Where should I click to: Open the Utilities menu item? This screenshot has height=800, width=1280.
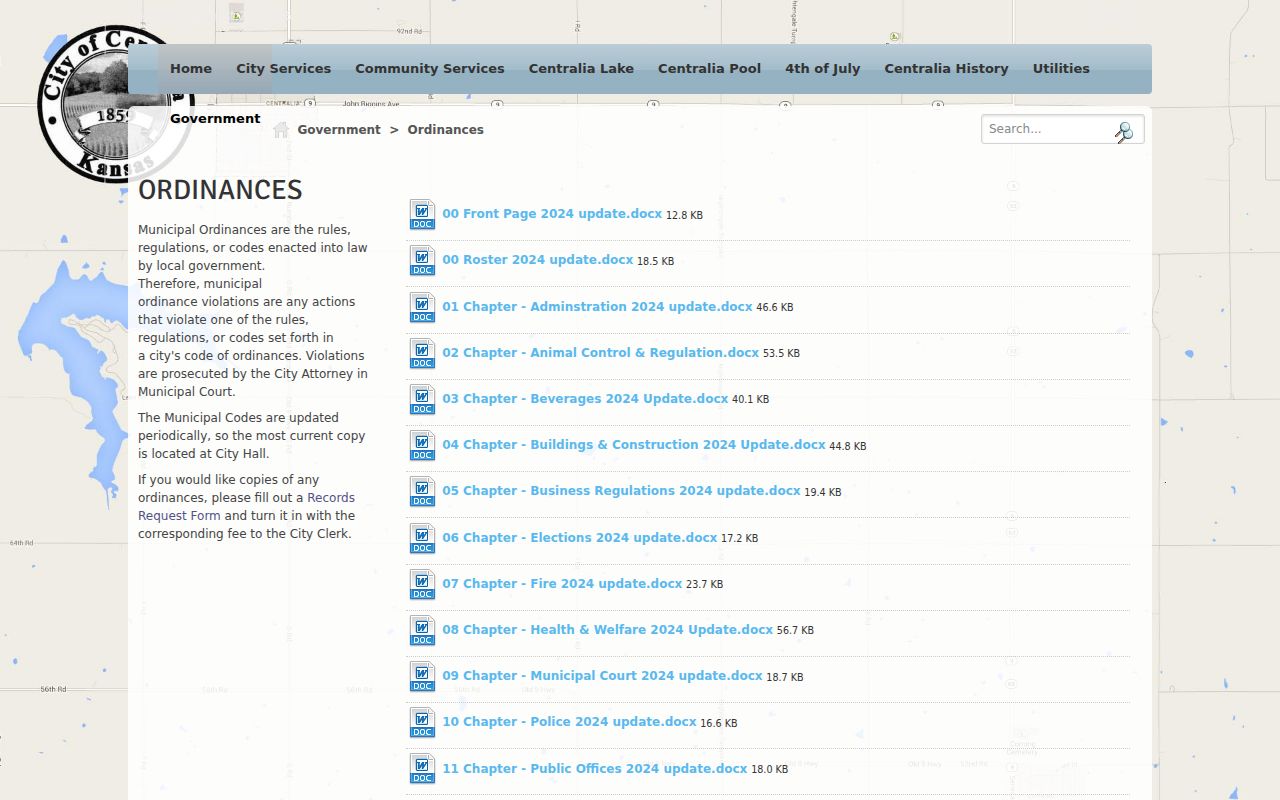coord(1061,69)
